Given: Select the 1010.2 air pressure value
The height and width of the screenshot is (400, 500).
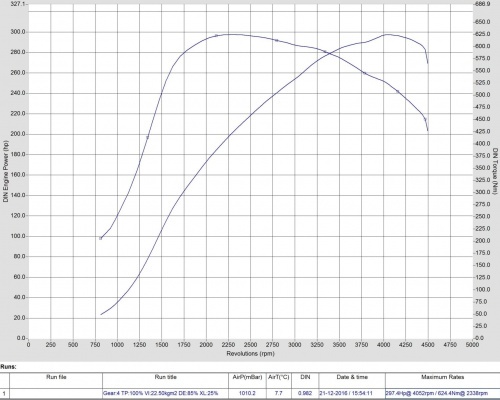Looking at the screenshot, I should (247, 393).
